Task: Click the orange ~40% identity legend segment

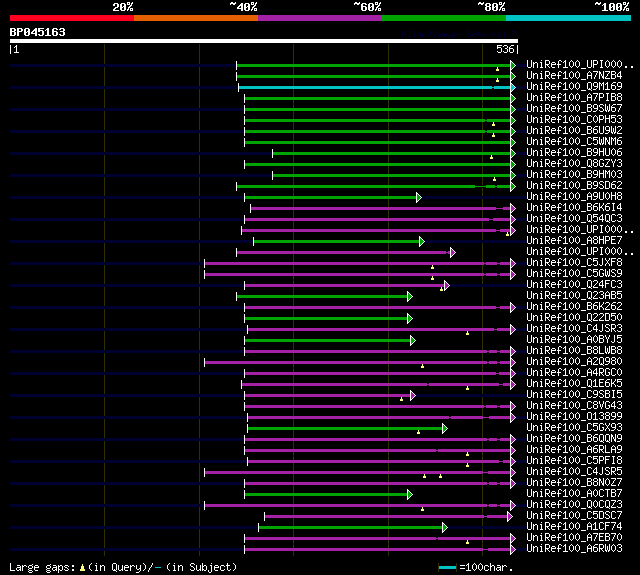Action: (x=196, y=18)
